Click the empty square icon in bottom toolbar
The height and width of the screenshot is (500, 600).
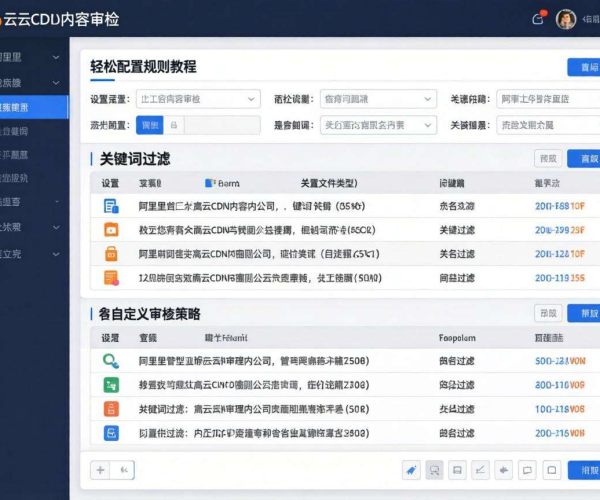coord(552,470)
